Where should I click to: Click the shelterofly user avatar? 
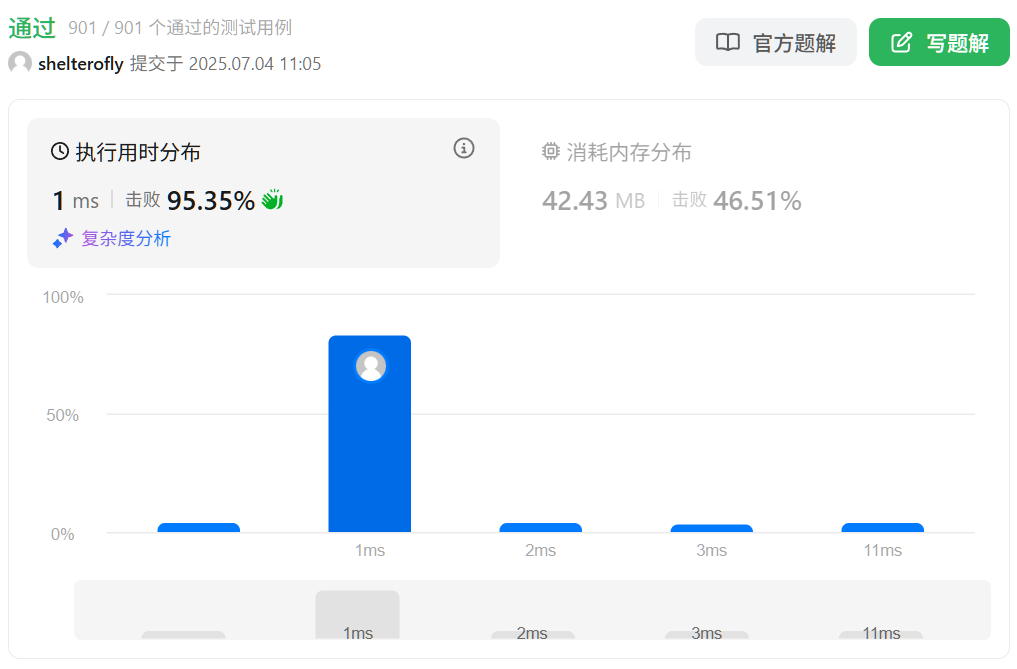(19, 63)
